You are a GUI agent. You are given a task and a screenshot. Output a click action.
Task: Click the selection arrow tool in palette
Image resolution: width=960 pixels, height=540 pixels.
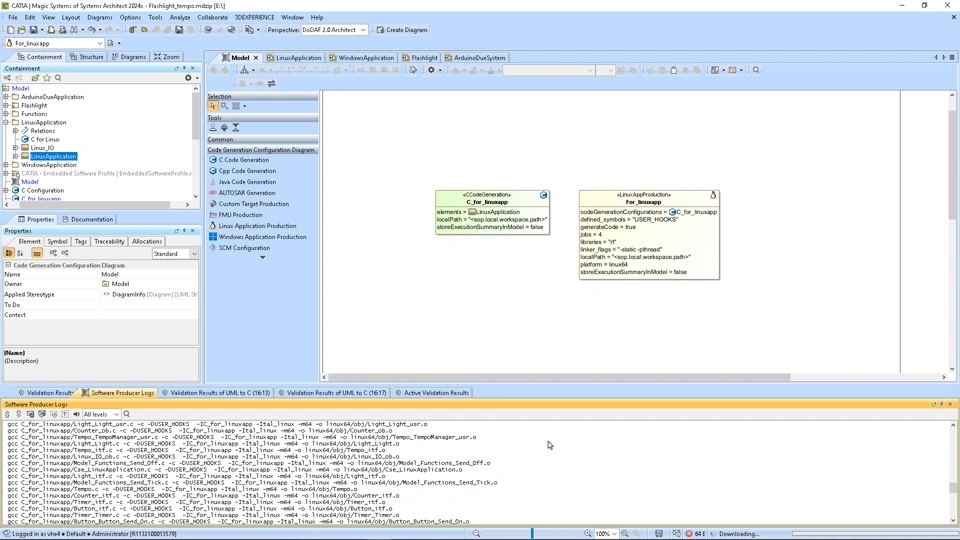(x=212, y=106)
